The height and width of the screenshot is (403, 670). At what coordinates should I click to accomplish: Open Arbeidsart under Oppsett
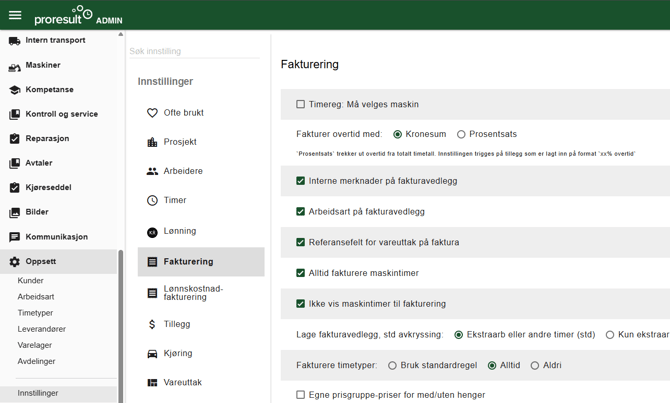(x=36, y=297)
